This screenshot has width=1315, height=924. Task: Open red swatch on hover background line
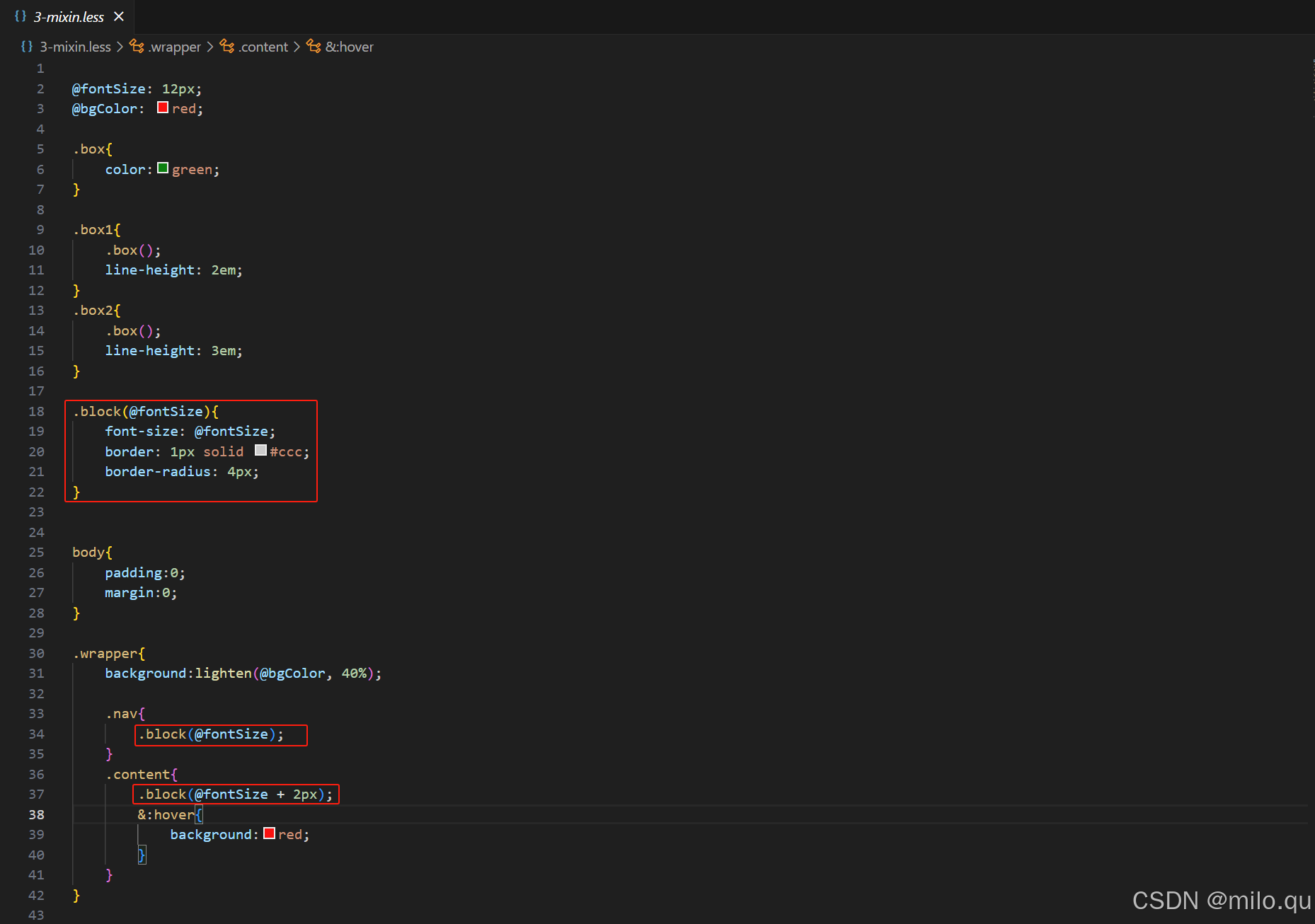point(269,833)
